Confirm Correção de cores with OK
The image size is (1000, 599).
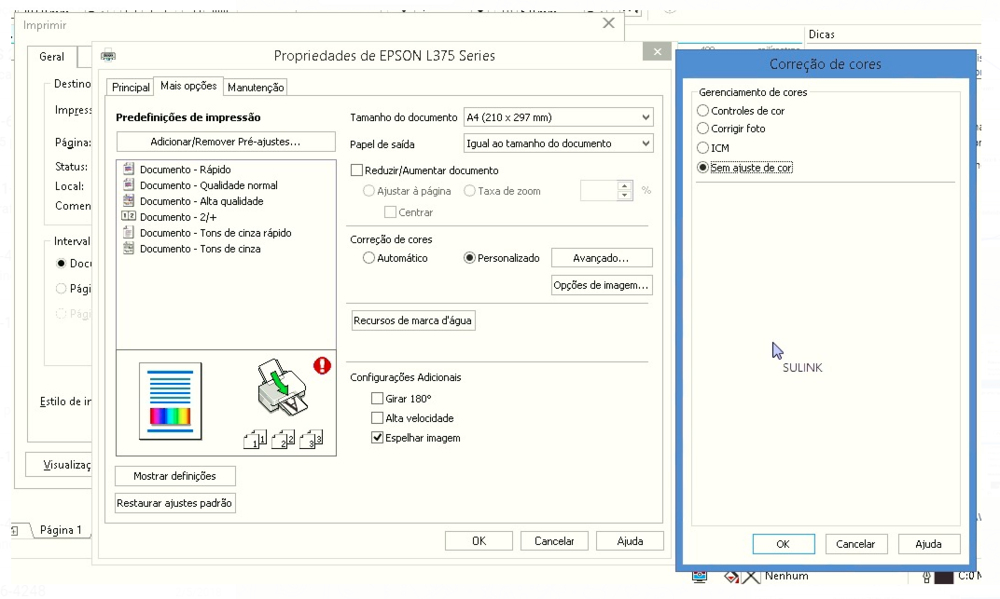pyautogui.click(x=783, y=544)
